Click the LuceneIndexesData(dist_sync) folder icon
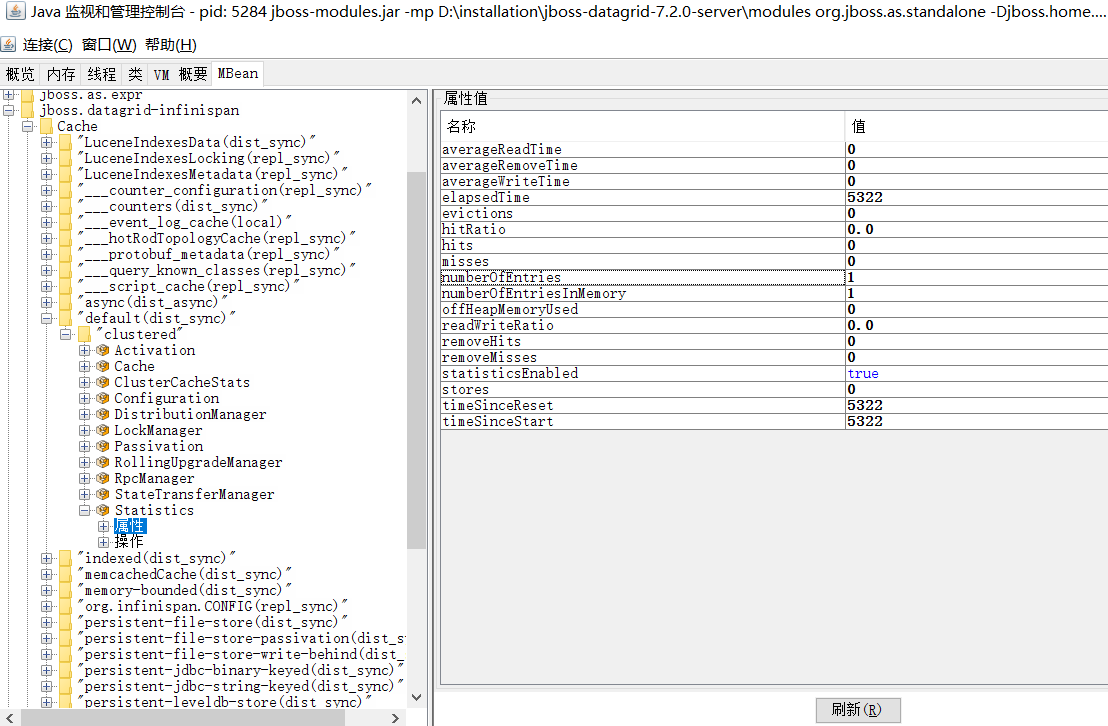 click(x=66, y=142)
